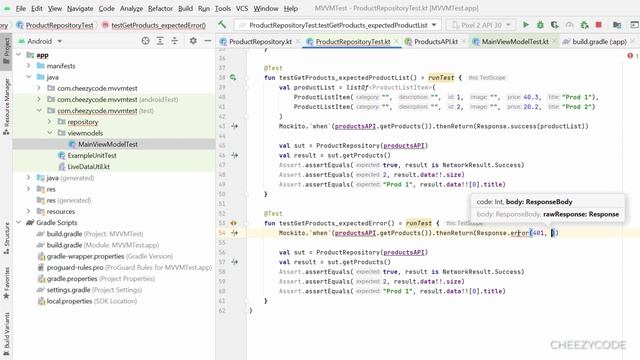Image resolution: width=640 pixels, height=360 pixels.
Task: Click productsAPI reference on line 54
Action: pyautogui.click(x=355, y=233)
